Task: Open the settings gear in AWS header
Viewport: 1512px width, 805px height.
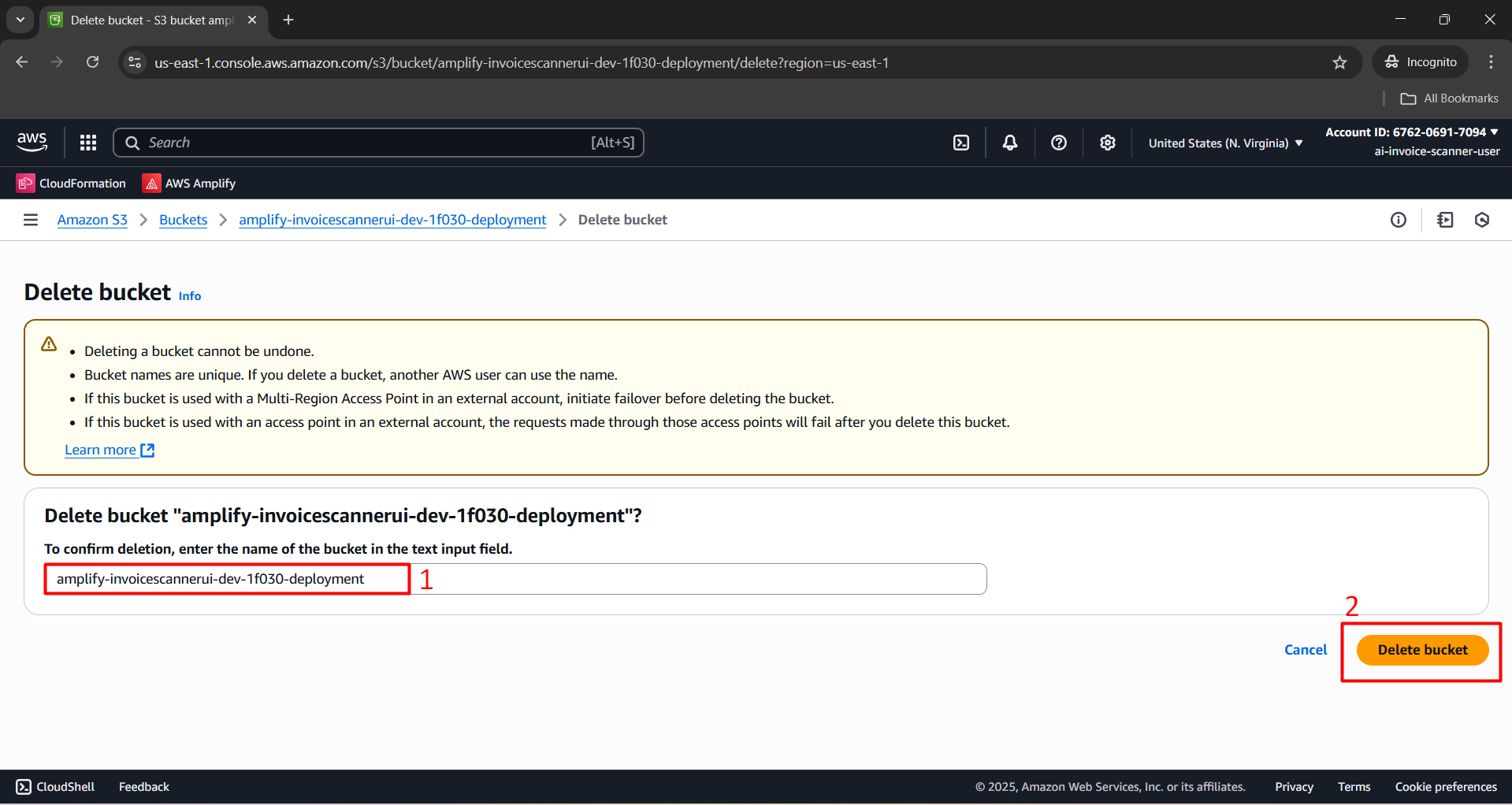Action: pyautogui.click(x=1108, y=143)
